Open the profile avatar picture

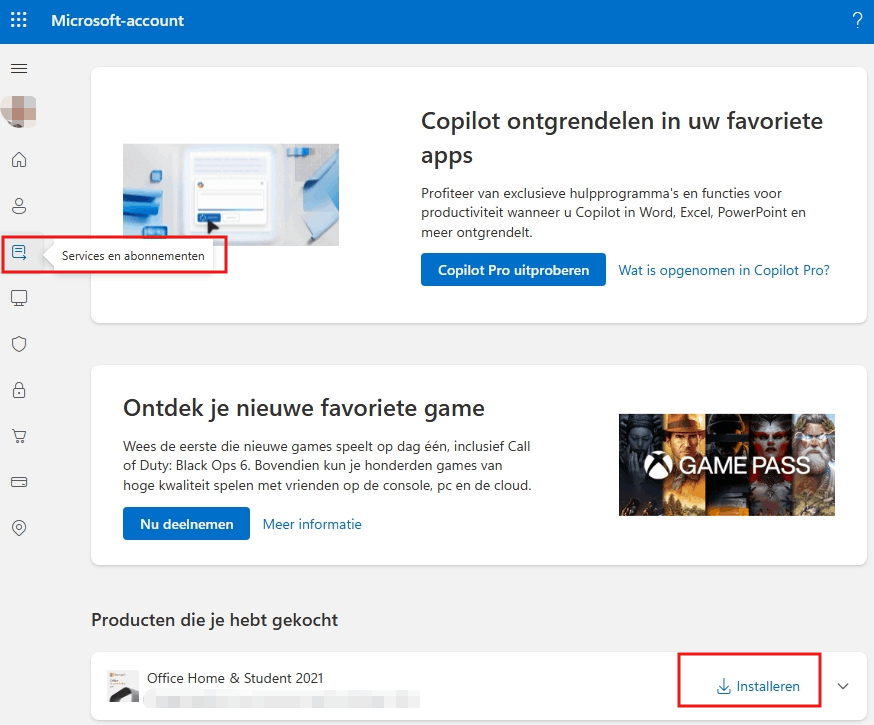[19, 111]
